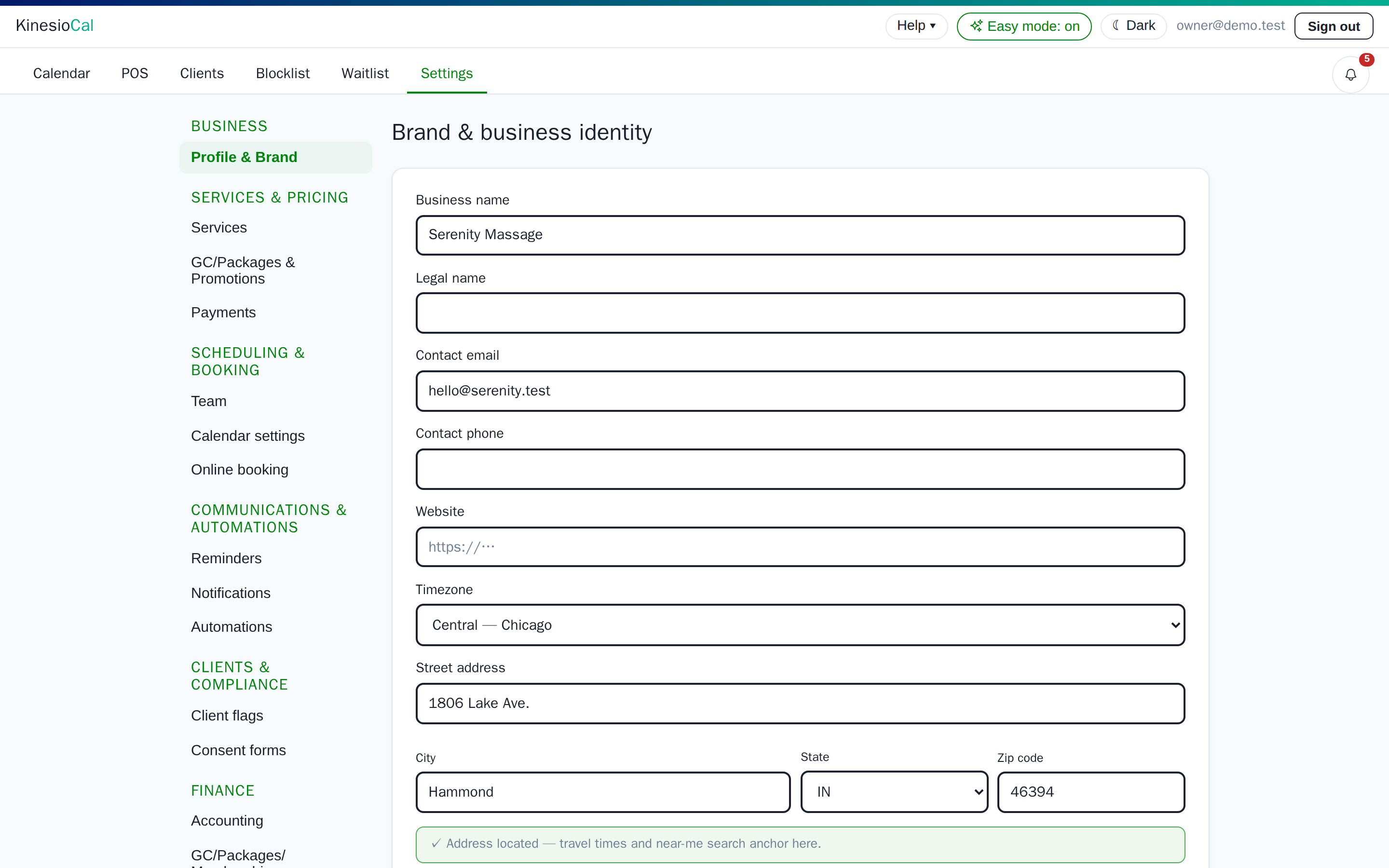Click the Address located confirmation message
Screen dimensions: 1389x868
(800, 844)
